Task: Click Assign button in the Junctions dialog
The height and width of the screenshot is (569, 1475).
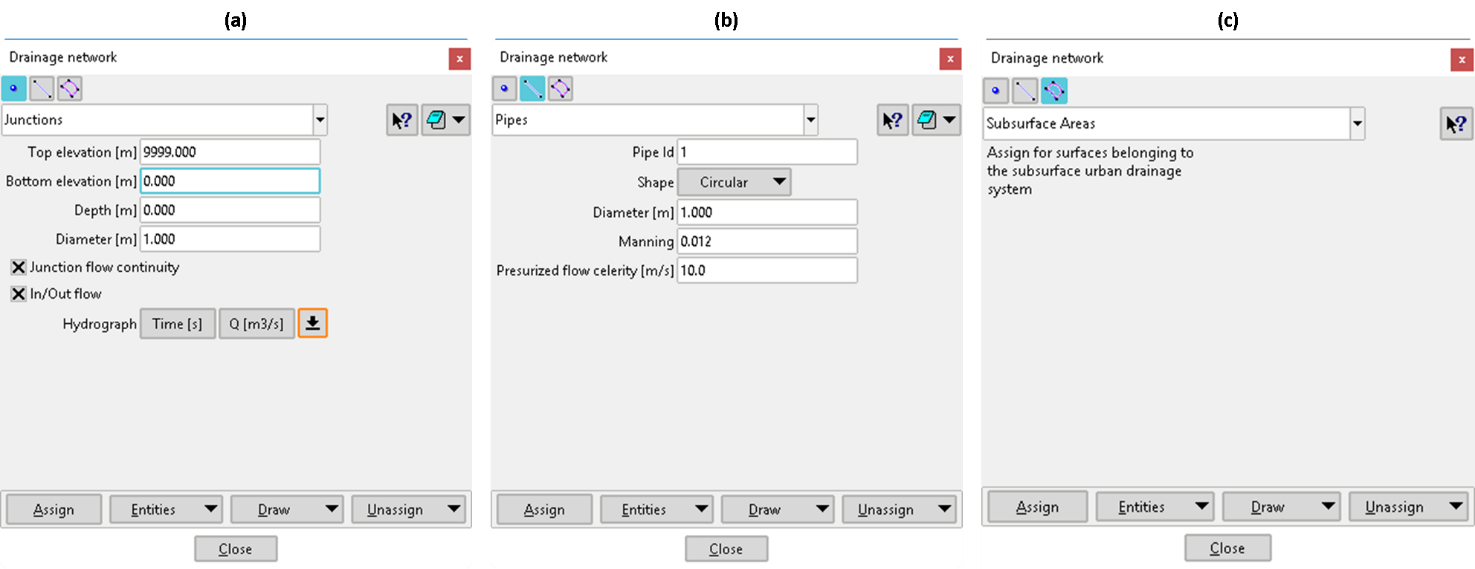Action: (54, 509)
